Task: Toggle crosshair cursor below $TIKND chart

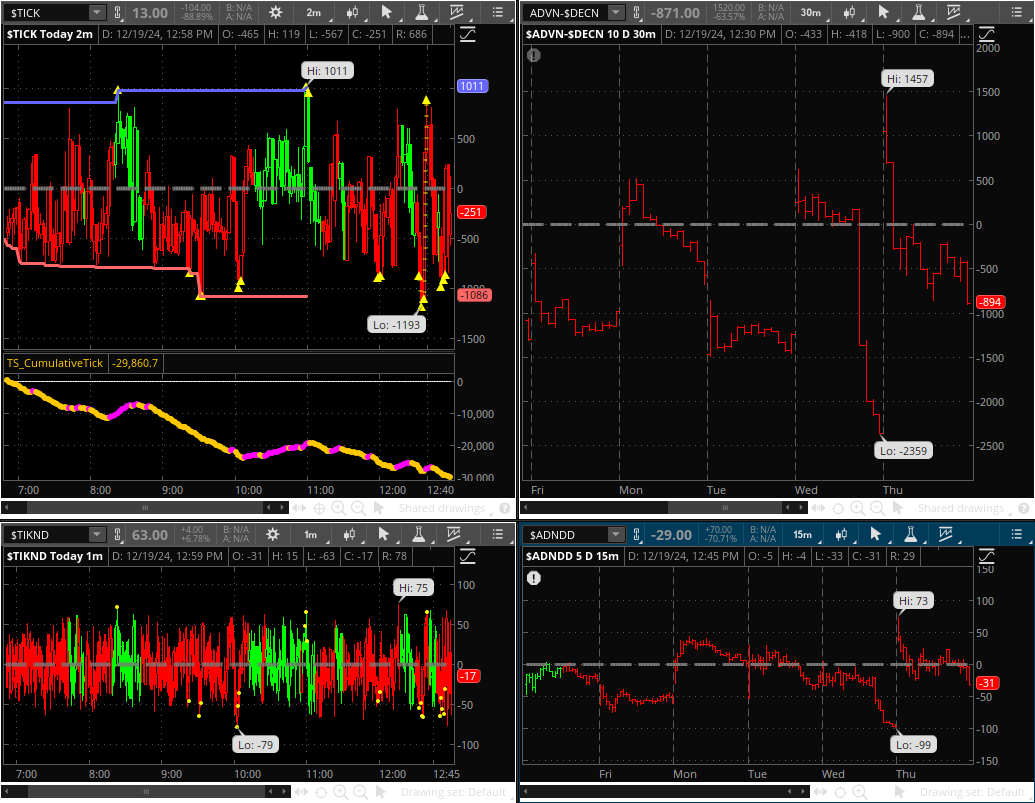Action: [x=321, y=792]
